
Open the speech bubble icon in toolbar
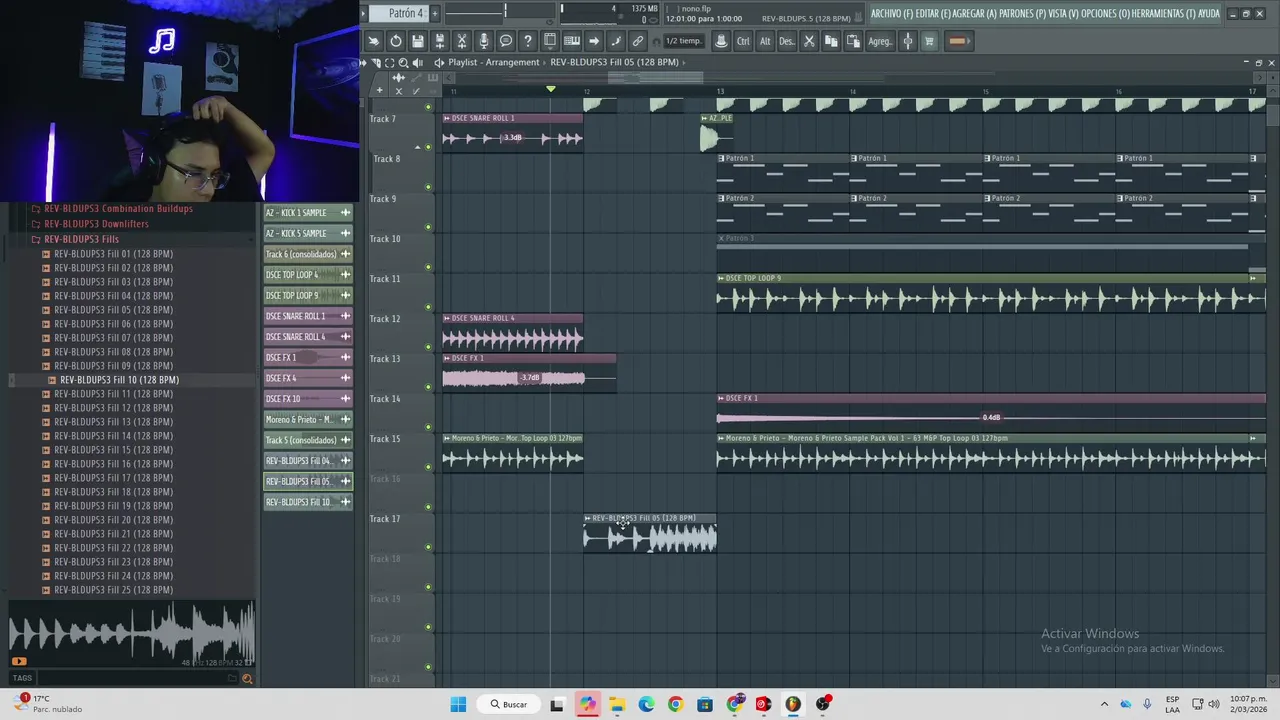point(506,41)
